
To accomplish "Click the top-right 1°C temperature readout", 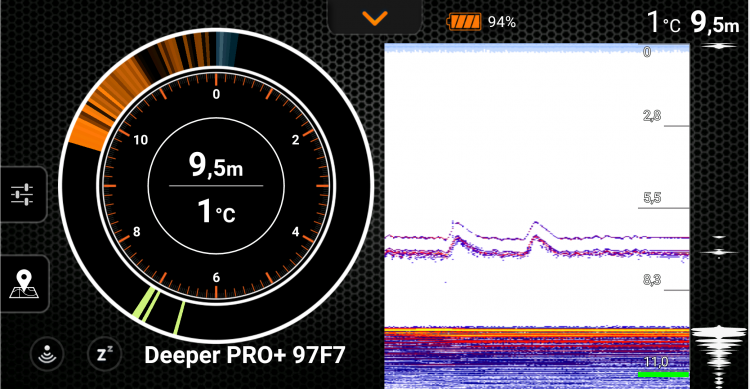I will [663, 22].
